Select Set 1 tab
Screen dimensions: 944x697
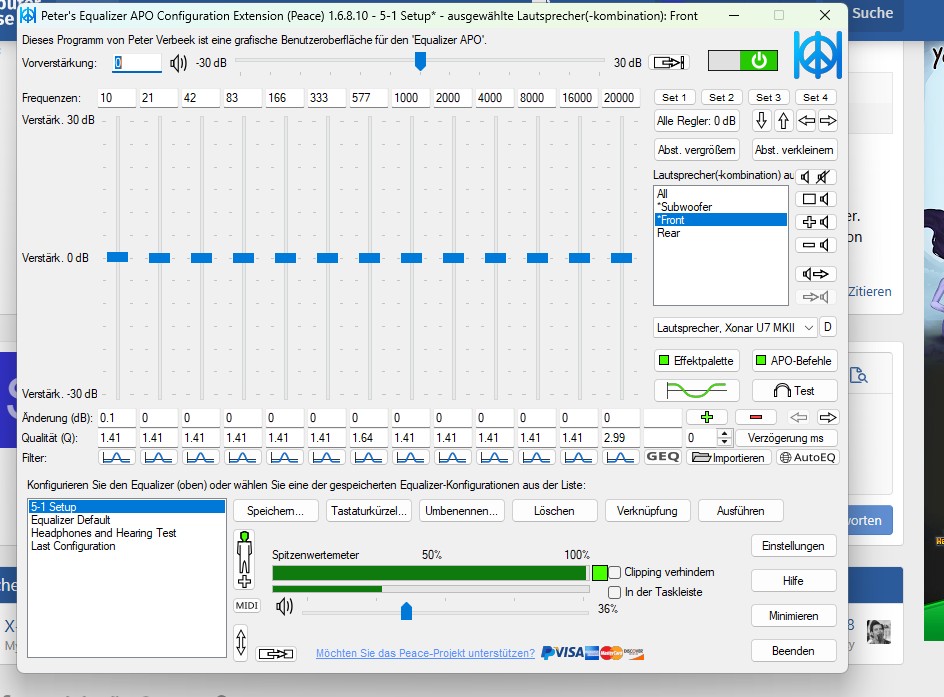tap(674, 98)
